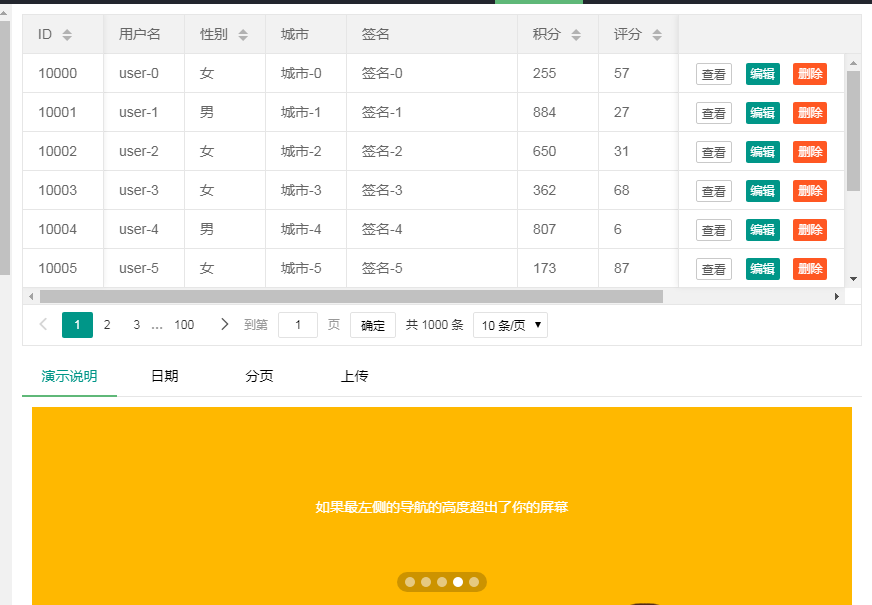Click the table vertical scrollbar up arrow
Image resolution: width=872 pixels, height=605 pixels.
pos(853,63)
